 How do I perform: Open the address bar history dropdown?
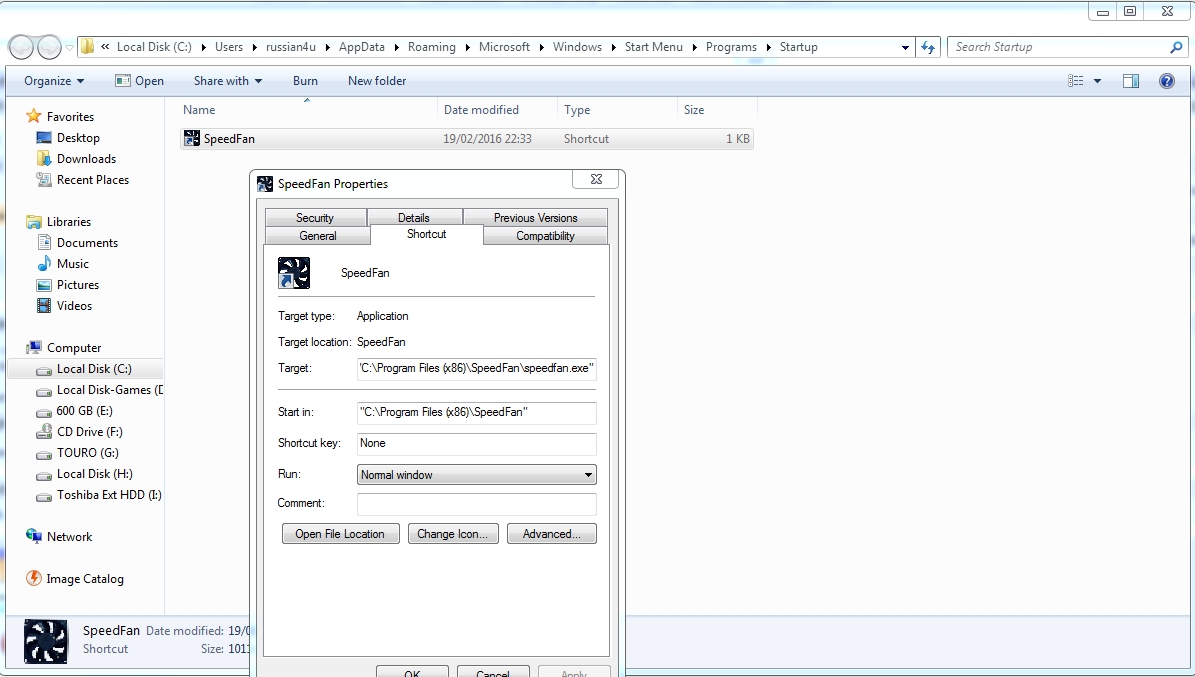[x=905, y=47]
